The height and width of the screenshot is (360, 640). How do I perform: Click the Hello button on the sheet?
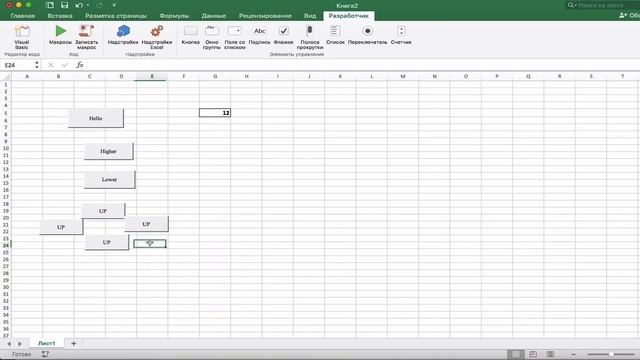click(x=96, y=118)
